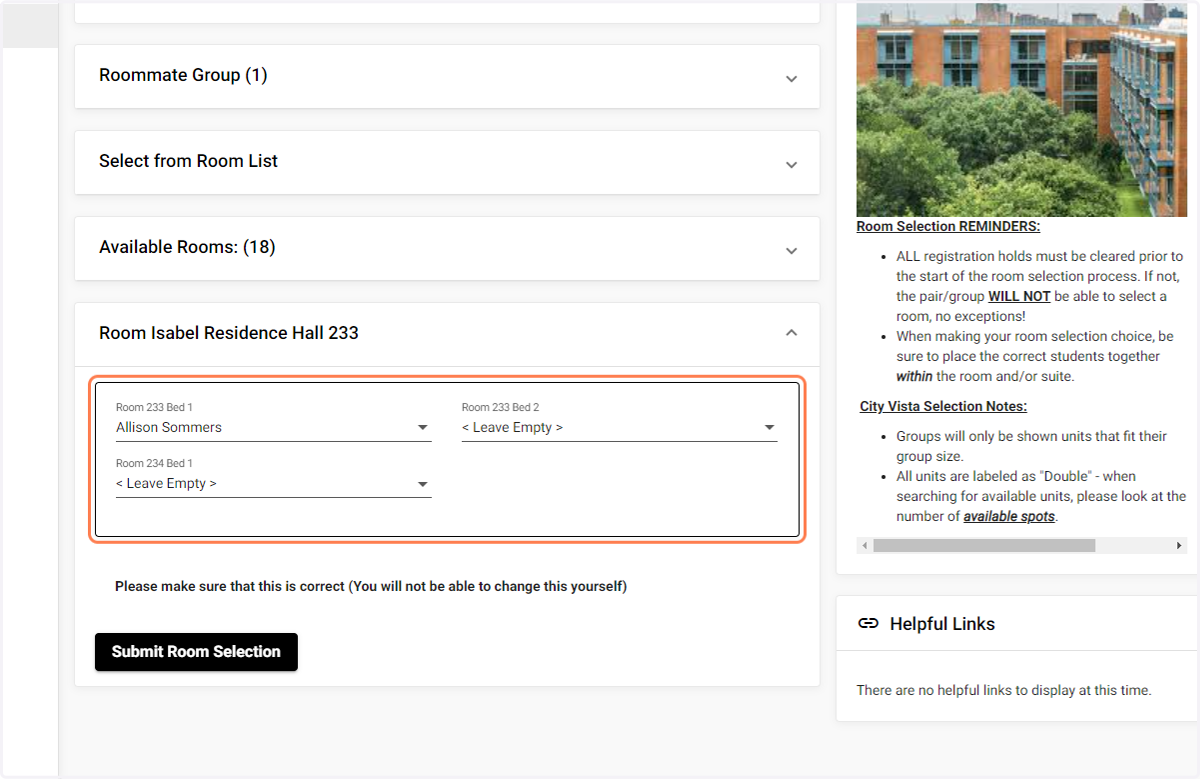Open Room 233 Bed 1 dropdown
This screenshot has width=1200, height=779.
tap(274, 427)
